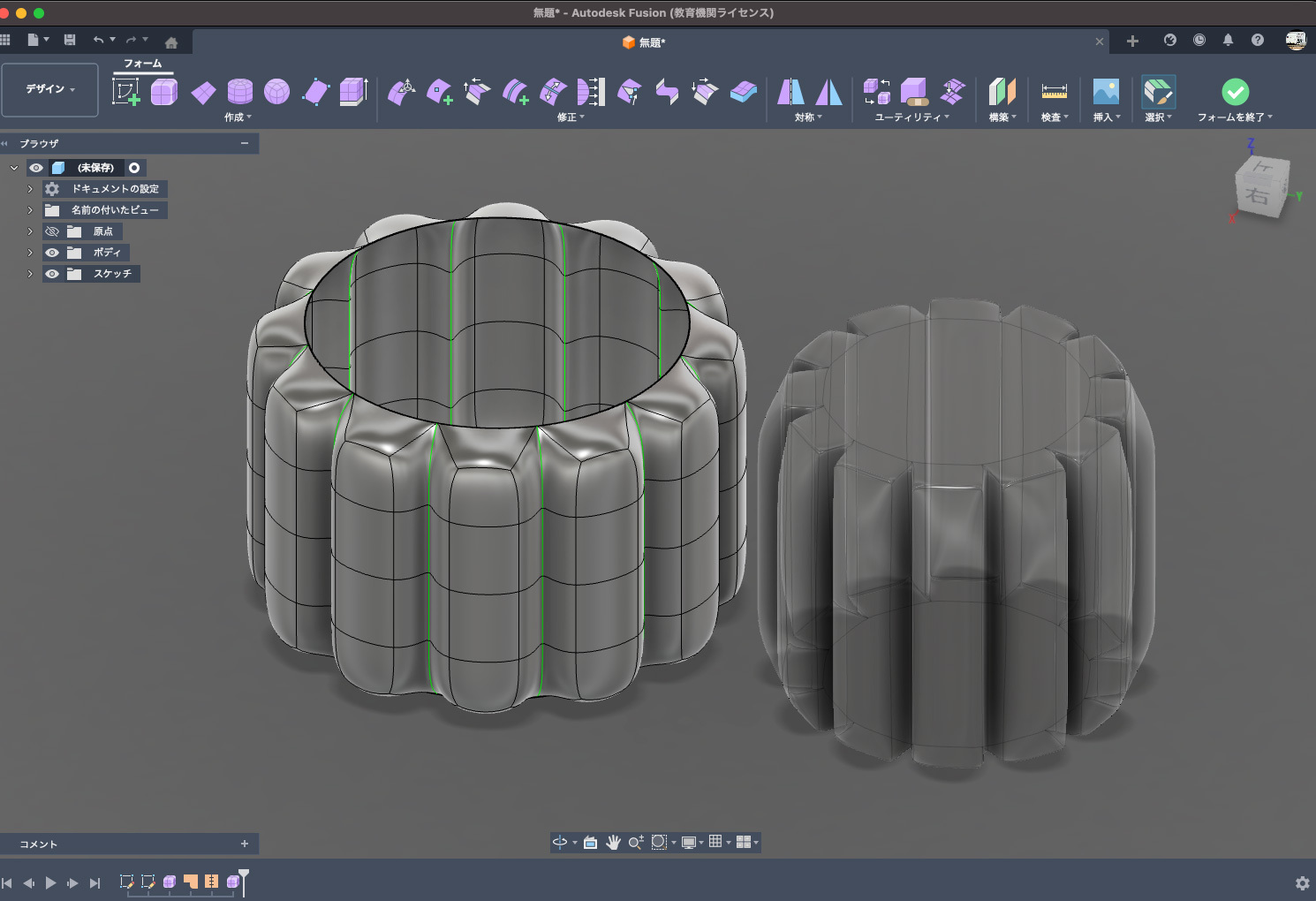Click the フォームを終了 finish button
The width and height of the screenshot is (1316, 901).
(x=1235, y=92)
